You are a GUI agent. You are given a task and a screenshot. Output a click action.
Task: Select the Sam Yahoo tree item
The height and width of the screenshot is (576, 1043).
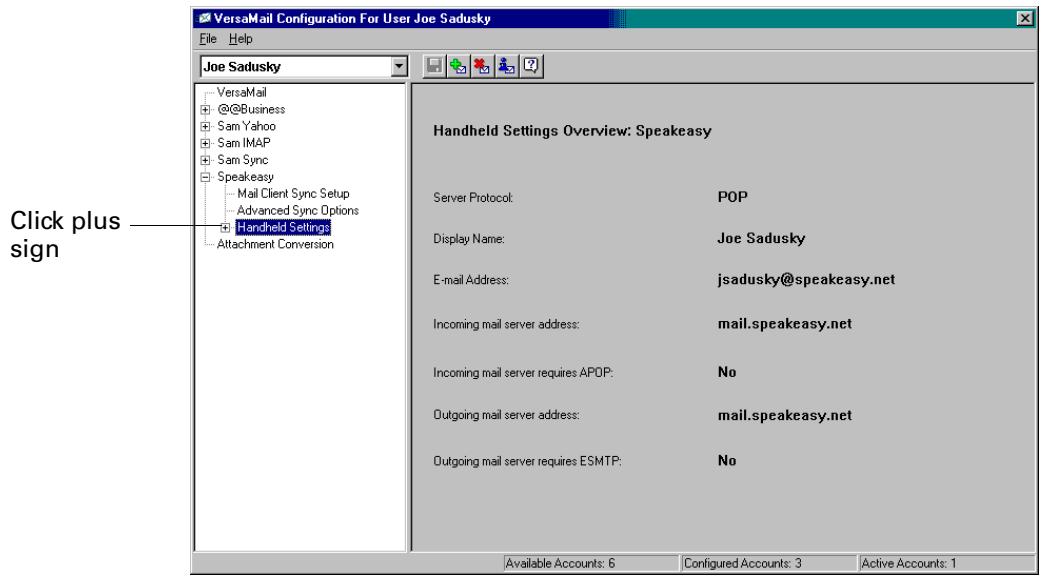click(x=246, y=126)
